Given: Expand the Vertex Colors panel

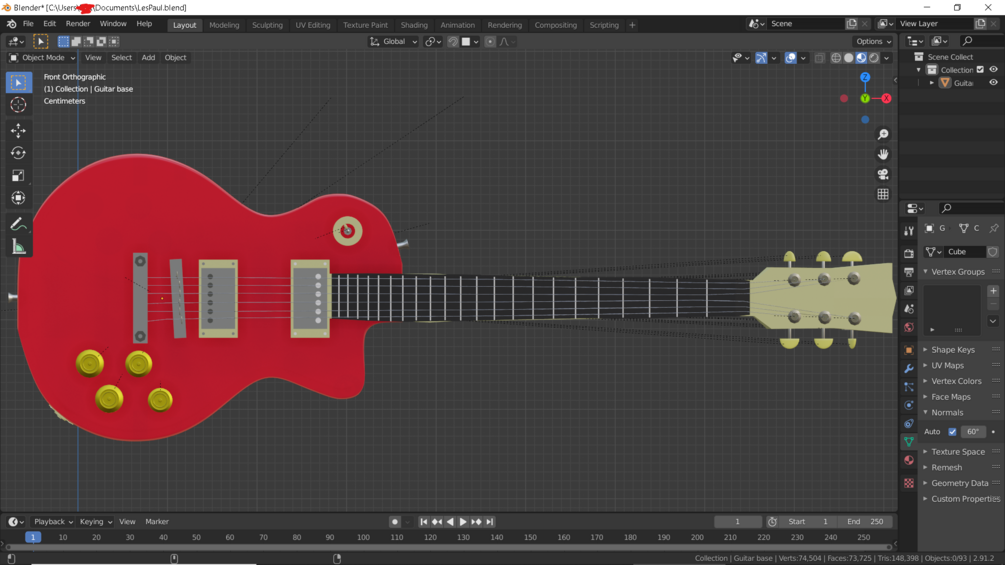Looking at the screenshot, I should click(956, 381).
